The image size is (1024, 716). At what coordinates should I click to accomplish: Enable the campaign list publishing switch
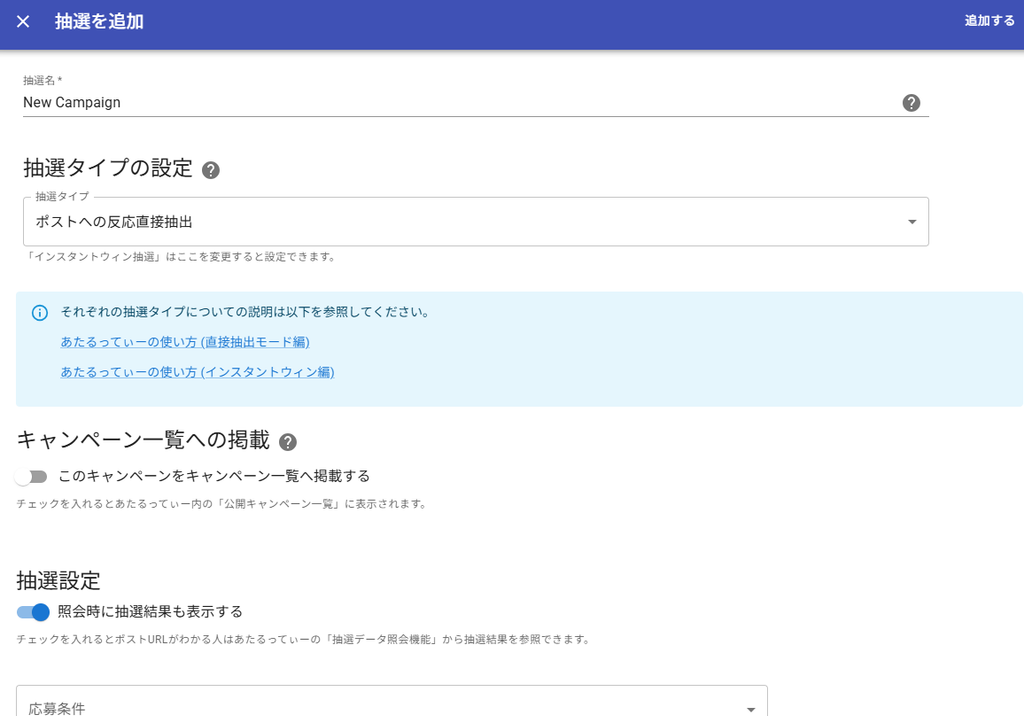[x=31, y=477]
